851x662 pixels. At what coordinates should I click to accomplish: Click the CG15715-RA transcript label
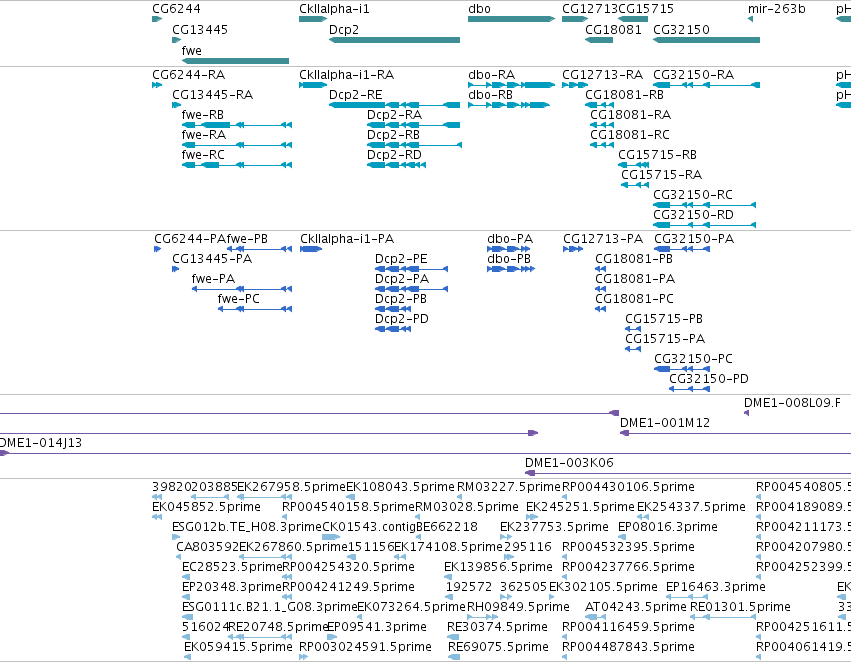point(661,175)
